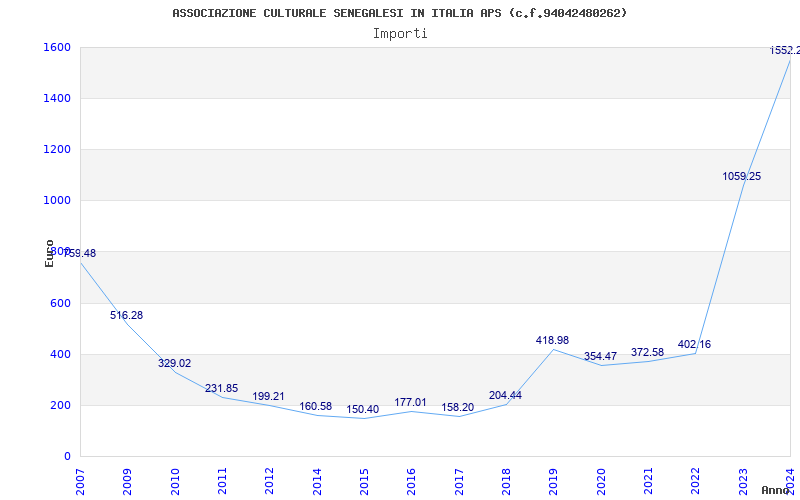Click the 2017 year axis label
Image resolution: width=800 pixels, height=500 pixels.
(459, 482)
